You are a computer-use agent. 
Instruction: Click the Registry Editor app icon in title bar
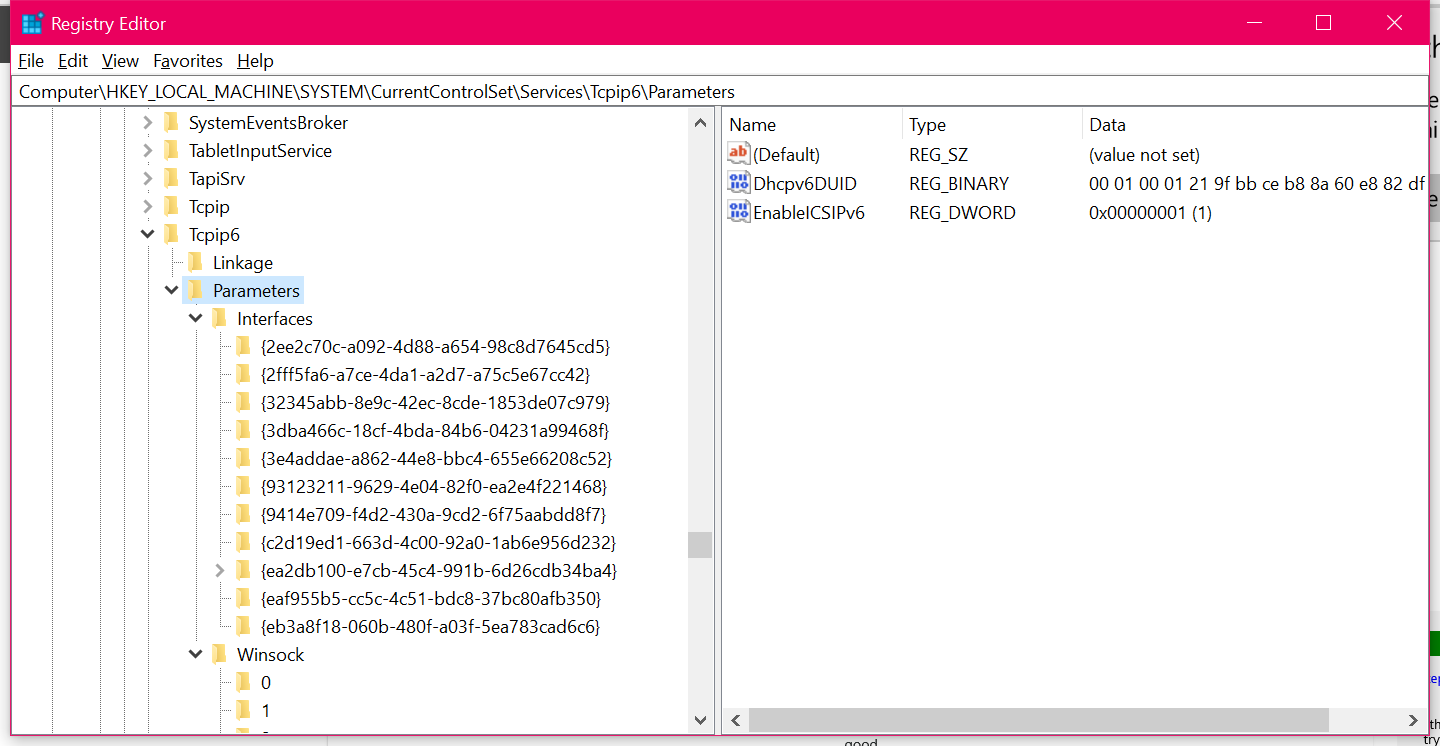point(32,23)
